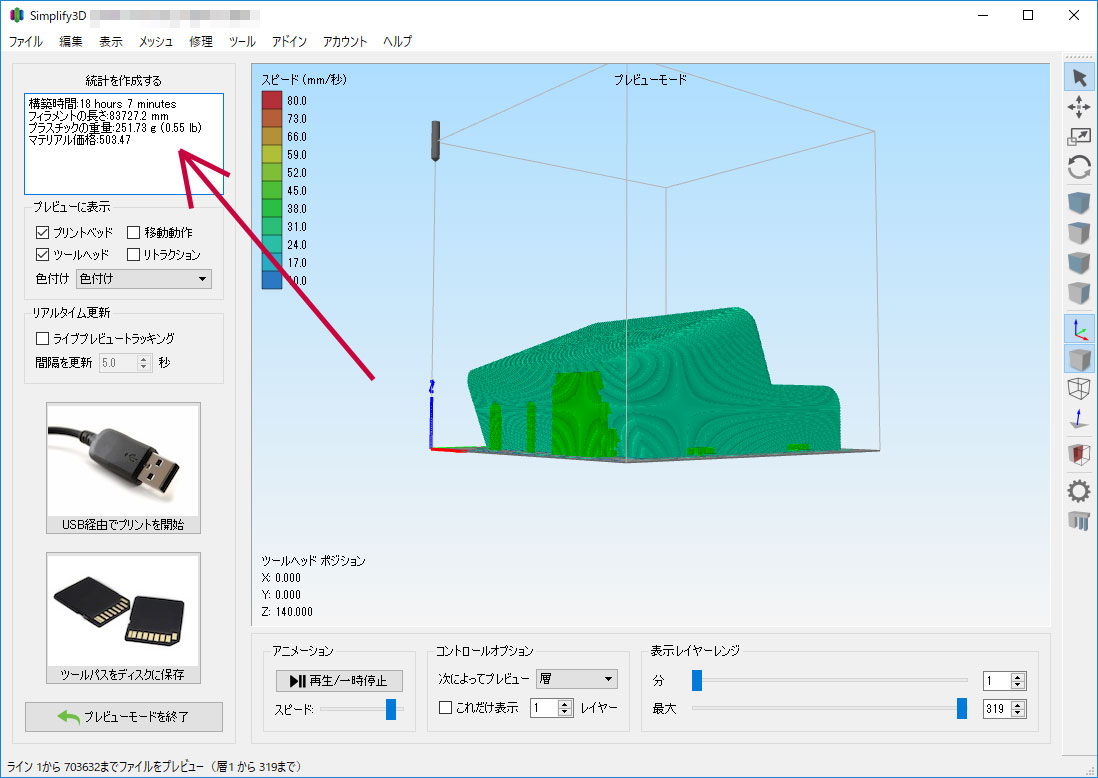Select the move/translate model tool
The width and height of the screenshot is (1098, 778).
(x=1079, y=107)
